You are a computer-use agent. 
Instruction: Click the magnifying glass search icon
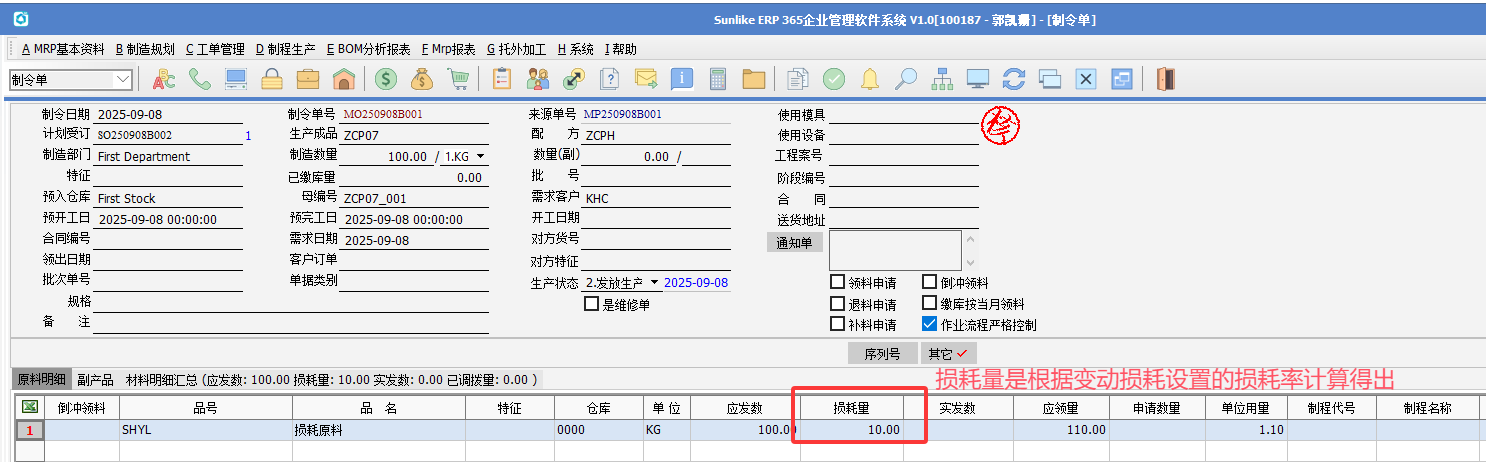click(x=905, y=79)
